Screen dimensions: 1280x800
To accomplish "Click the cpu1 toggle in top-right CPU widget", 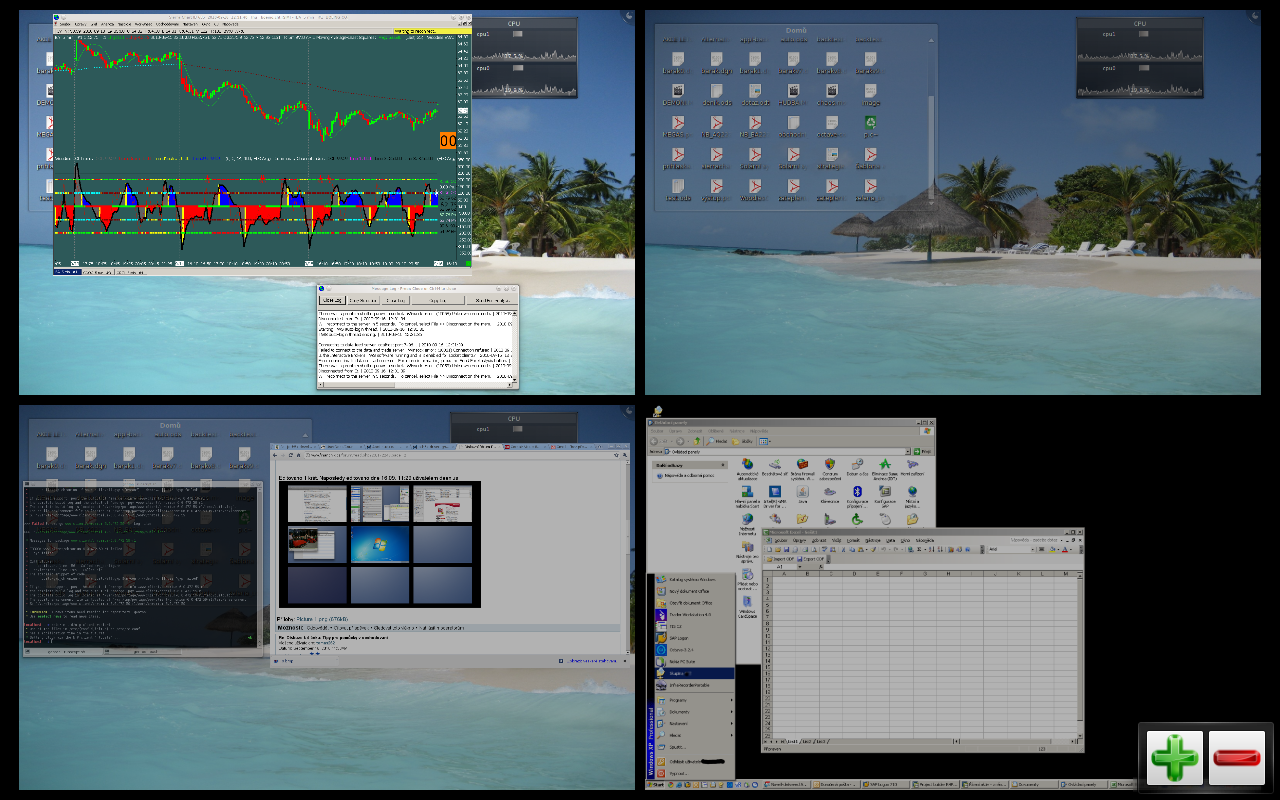I will (1143, 34).
